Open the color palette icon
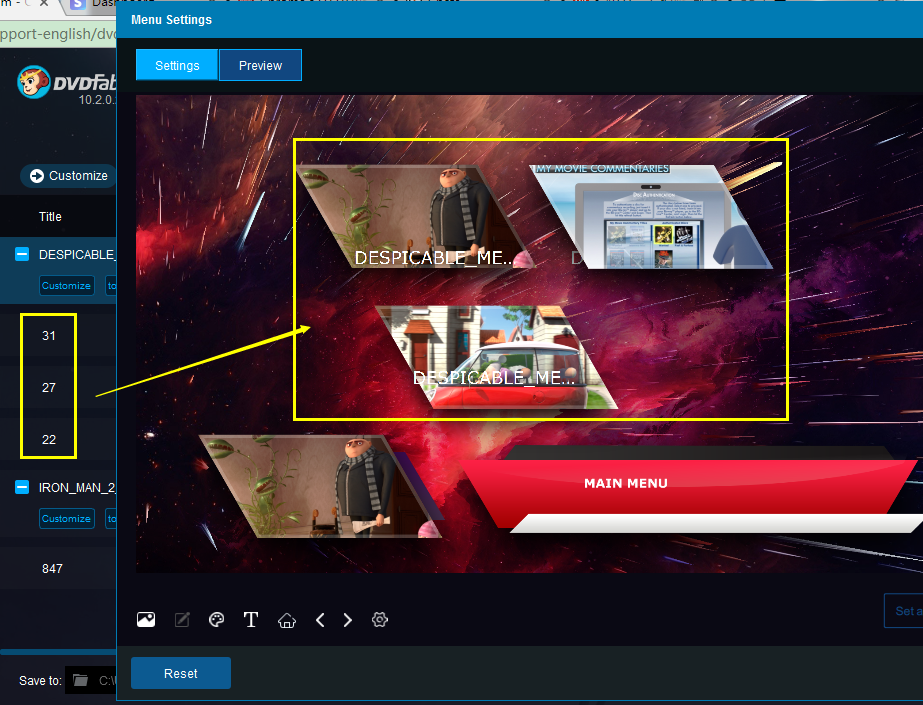Viewport: 923px width, 705px height. [217, 620]
